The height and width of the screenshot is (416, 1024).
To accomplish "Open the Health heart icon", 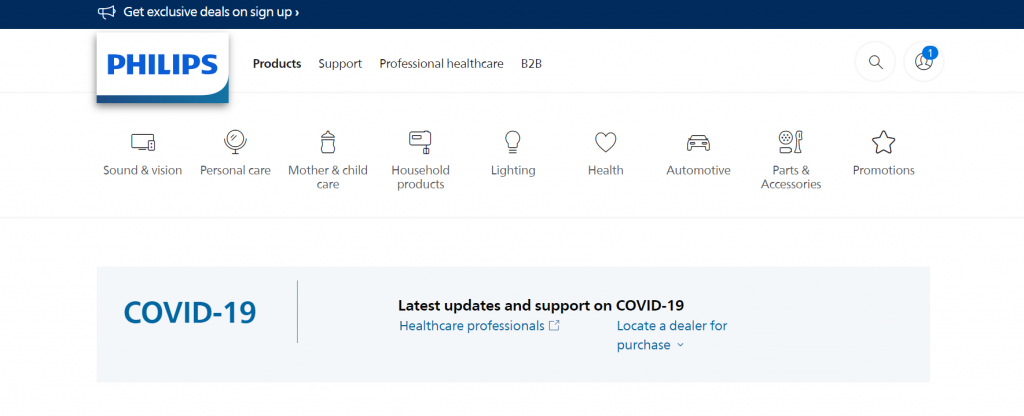I will (x=605, y=142).
